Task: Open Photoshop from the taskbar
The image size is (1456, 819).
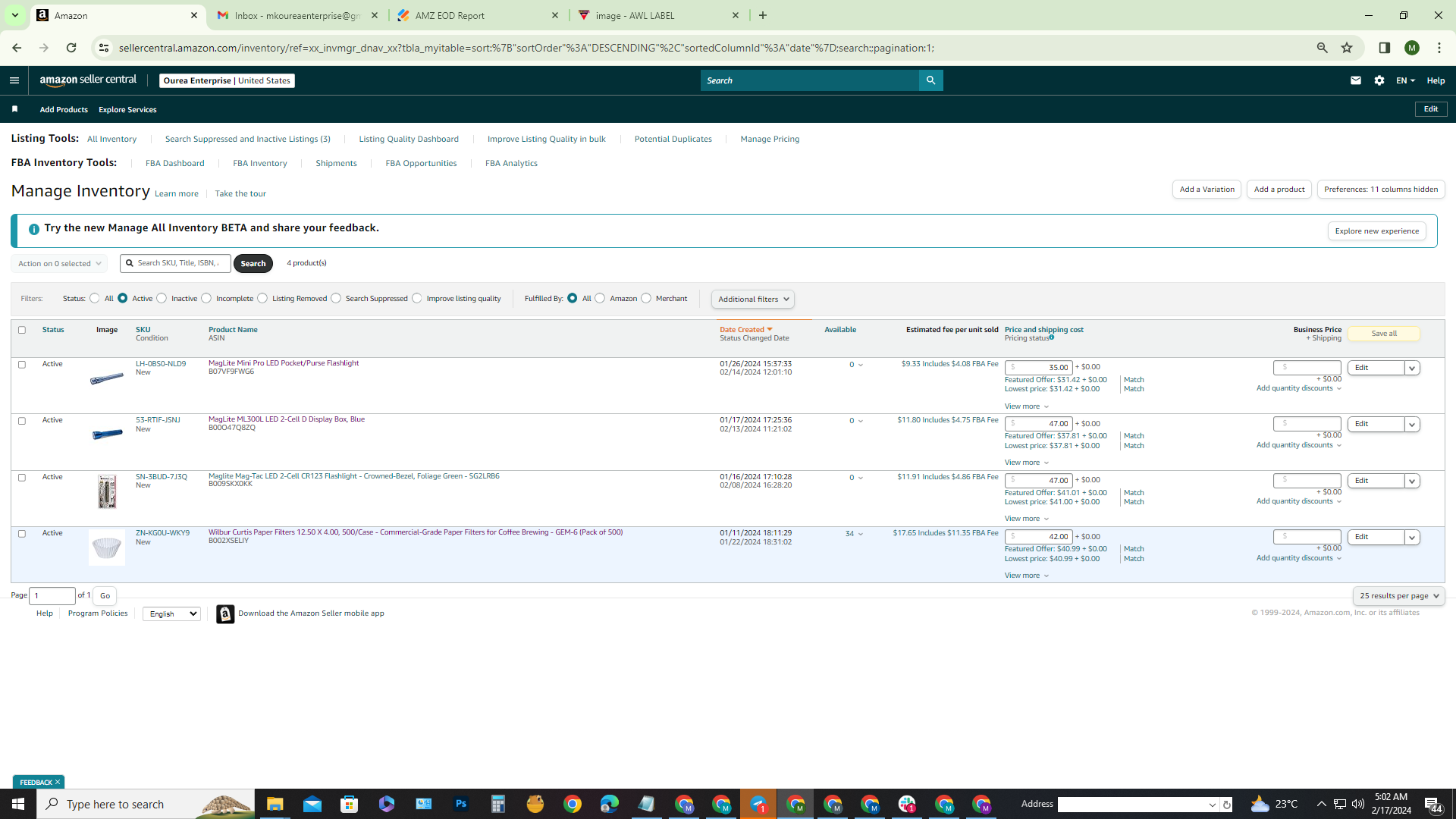Action: pyautogui.click(x=460, y=804)
